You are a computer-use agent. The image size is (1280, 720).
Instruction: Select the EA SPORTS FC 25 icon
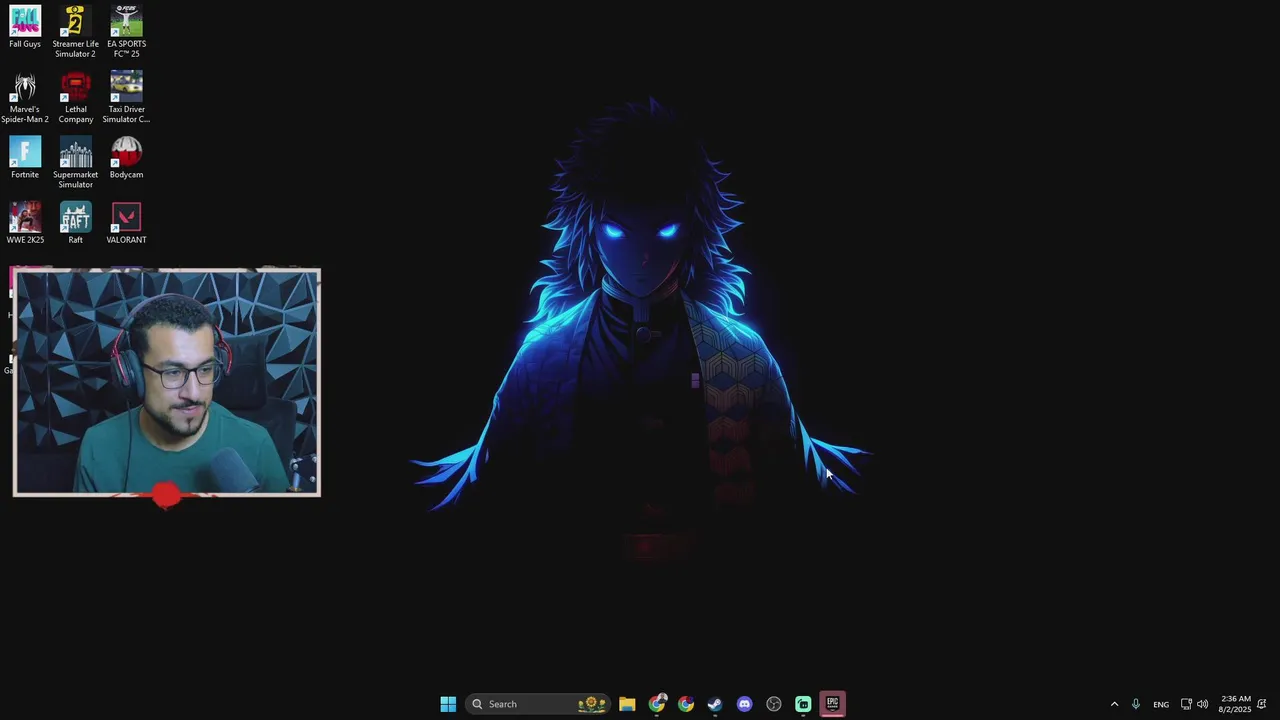tap(126, 31)
